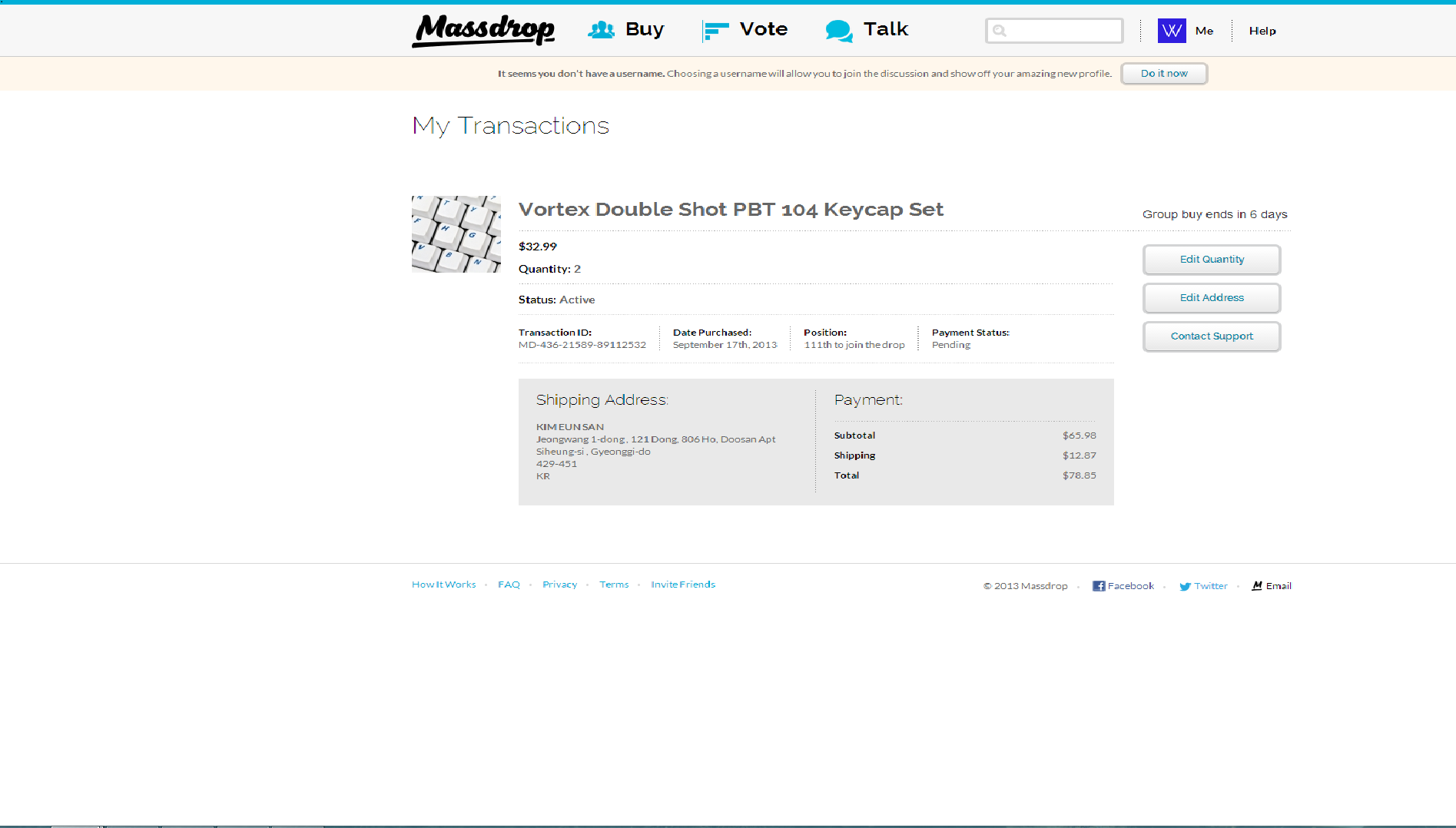This screenshot has height=828, width=1456.
Task: Click '111th to join the drop' text
Action: (854, 345)
